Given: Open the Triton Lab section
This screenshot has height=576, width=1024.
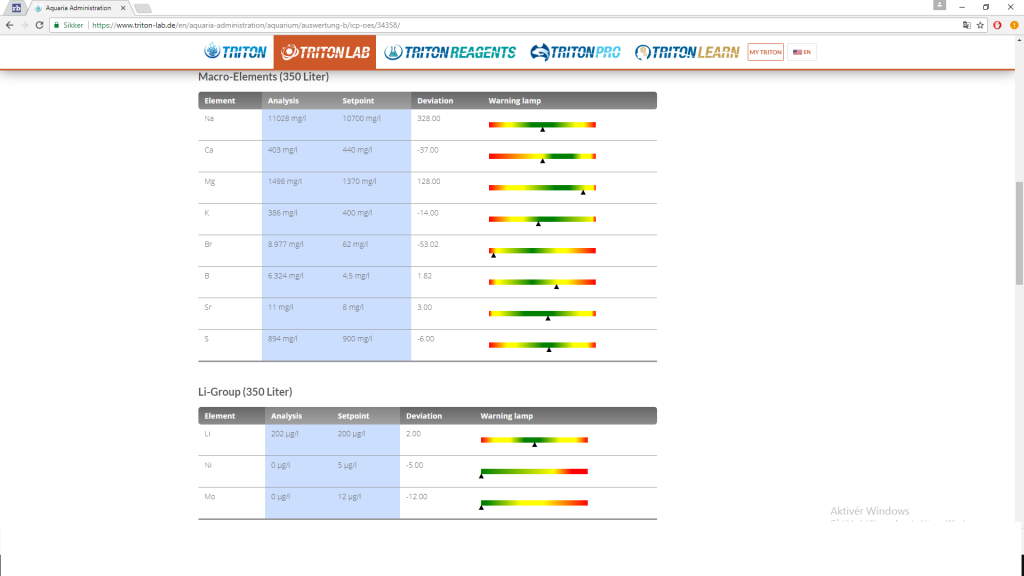Looking at the screenshot, I should click(x=325, y=52).
